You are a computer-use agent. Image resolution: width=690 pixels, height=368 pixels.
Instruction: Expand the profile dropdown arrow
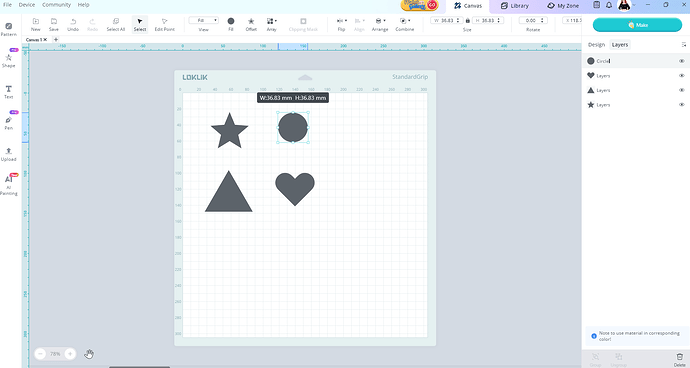point(634,5)
